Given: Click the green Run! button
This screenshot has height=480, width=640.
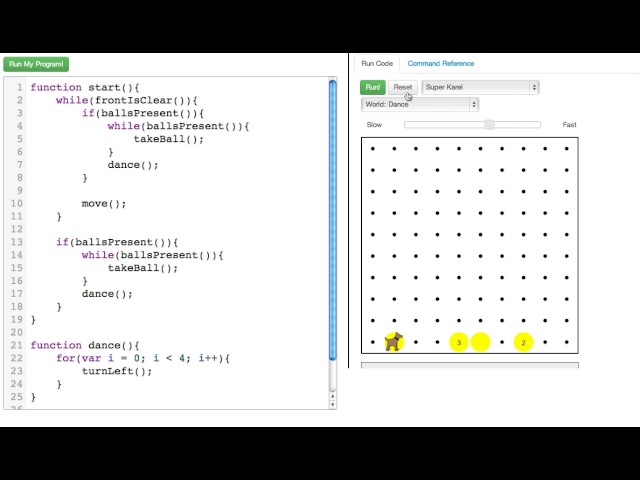Looking at the screenshot, I should 372,87.
